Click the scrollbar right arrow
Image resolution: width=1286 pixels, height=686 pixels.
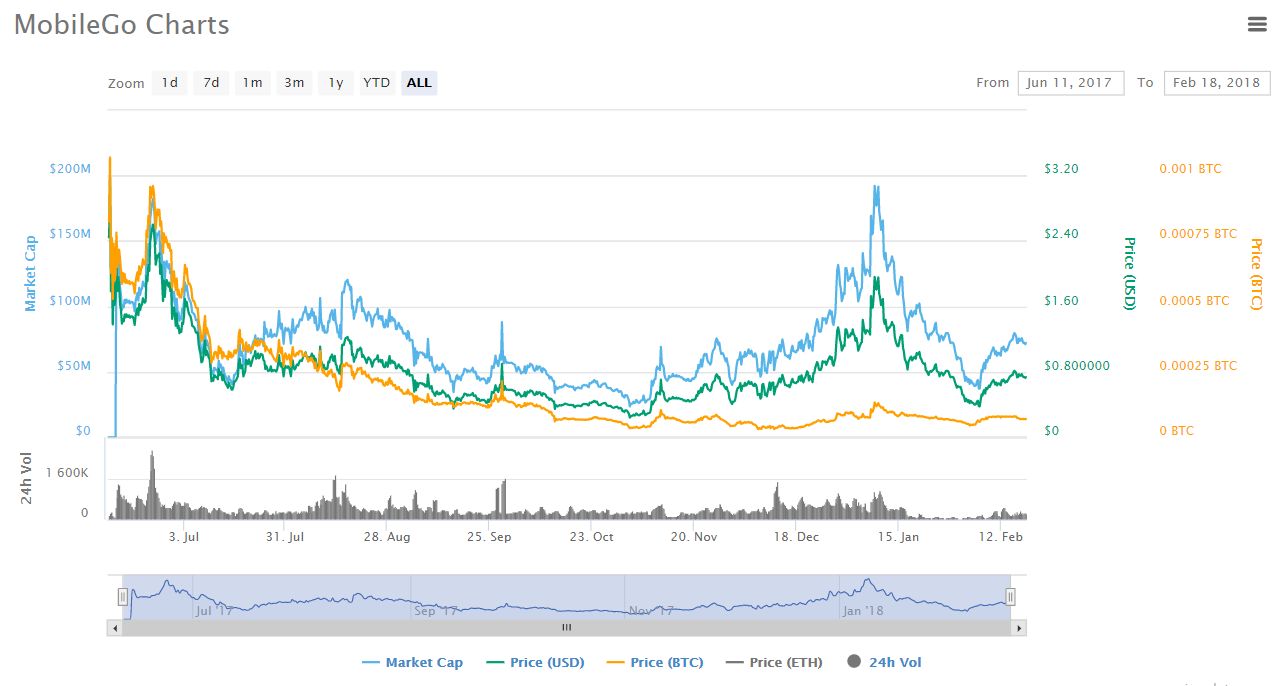[x=1019, y=628]
